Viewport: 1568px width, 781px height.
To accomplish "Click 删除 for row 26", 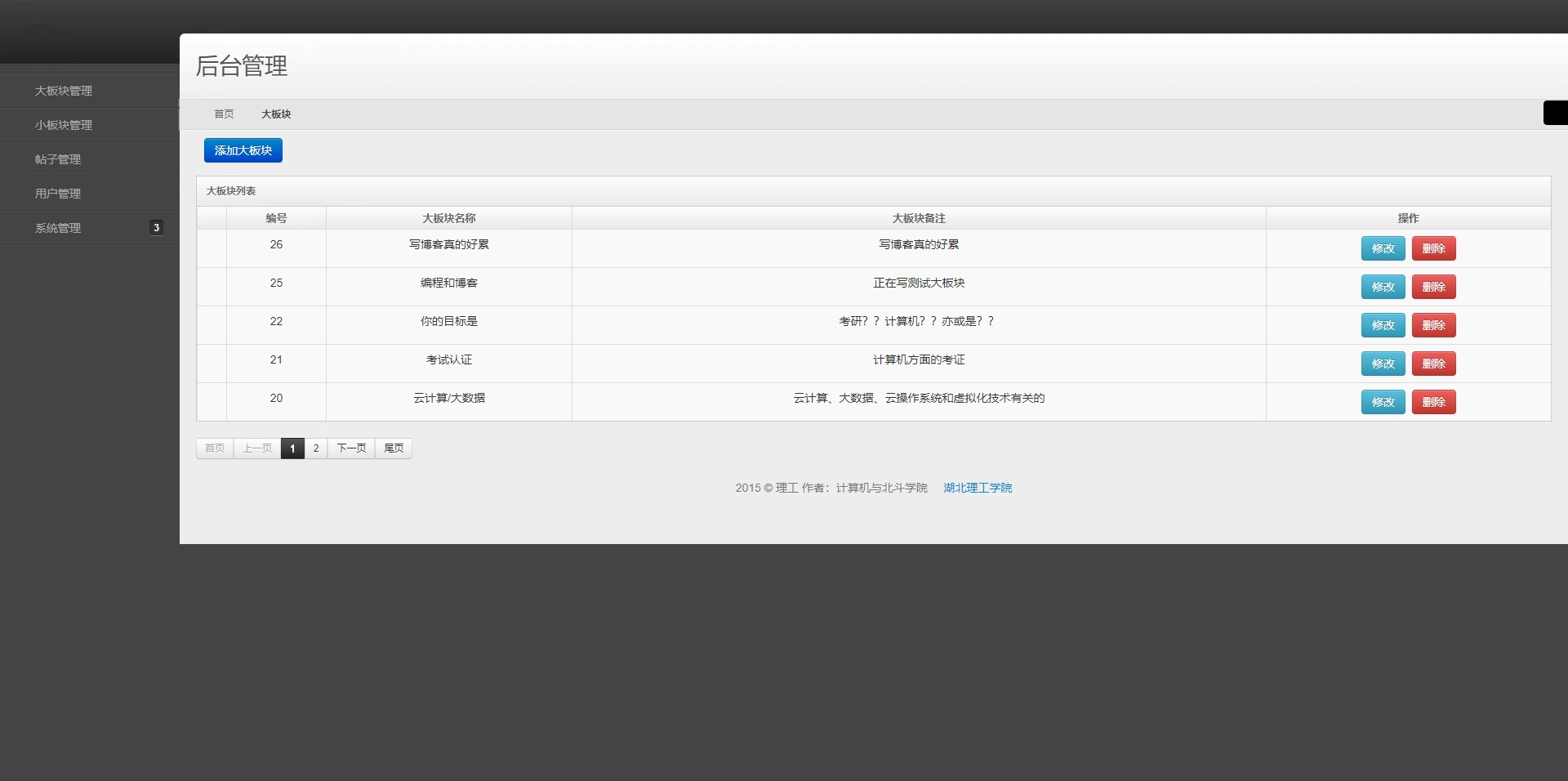I will (1433, 248).
